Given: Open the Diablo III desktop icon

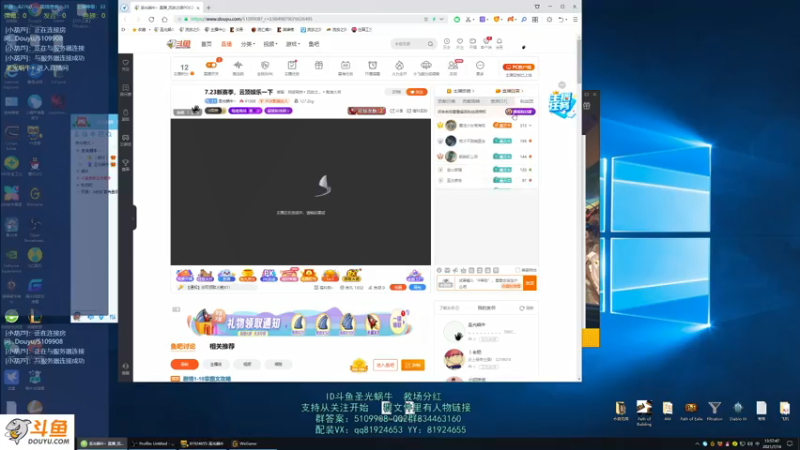Looking at the screenshot, I should pos(738,411).
